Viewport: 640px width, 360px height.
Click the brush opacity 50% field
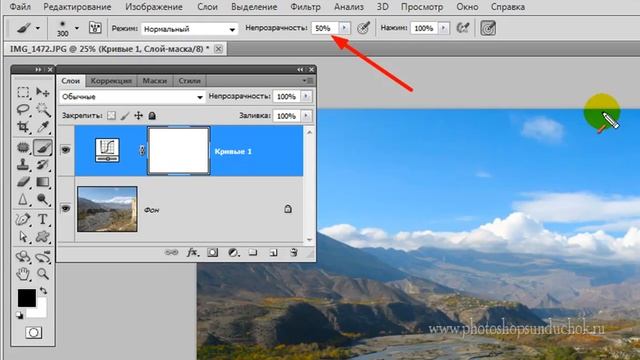325,28
